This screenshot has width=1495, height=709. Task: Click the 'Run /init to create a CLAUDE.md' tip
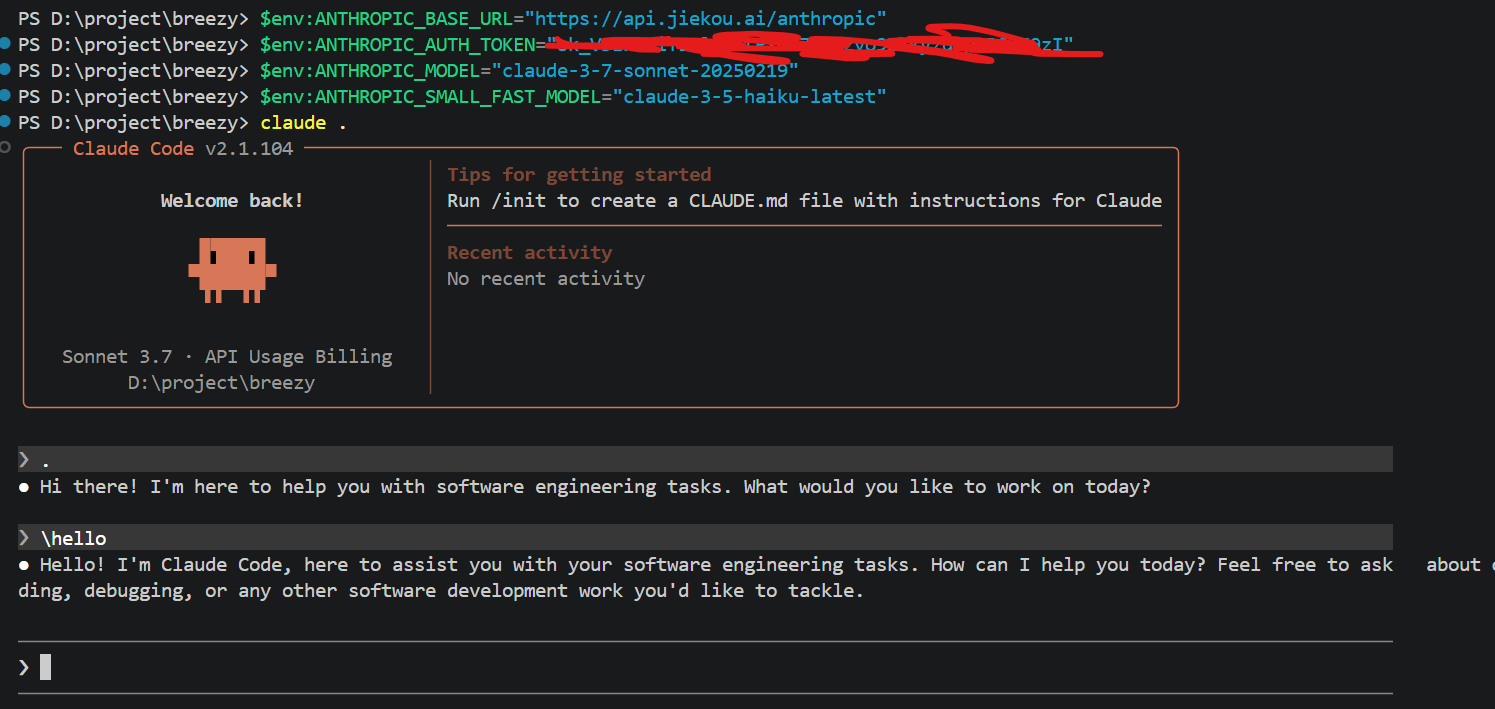[x=804, y=200]
